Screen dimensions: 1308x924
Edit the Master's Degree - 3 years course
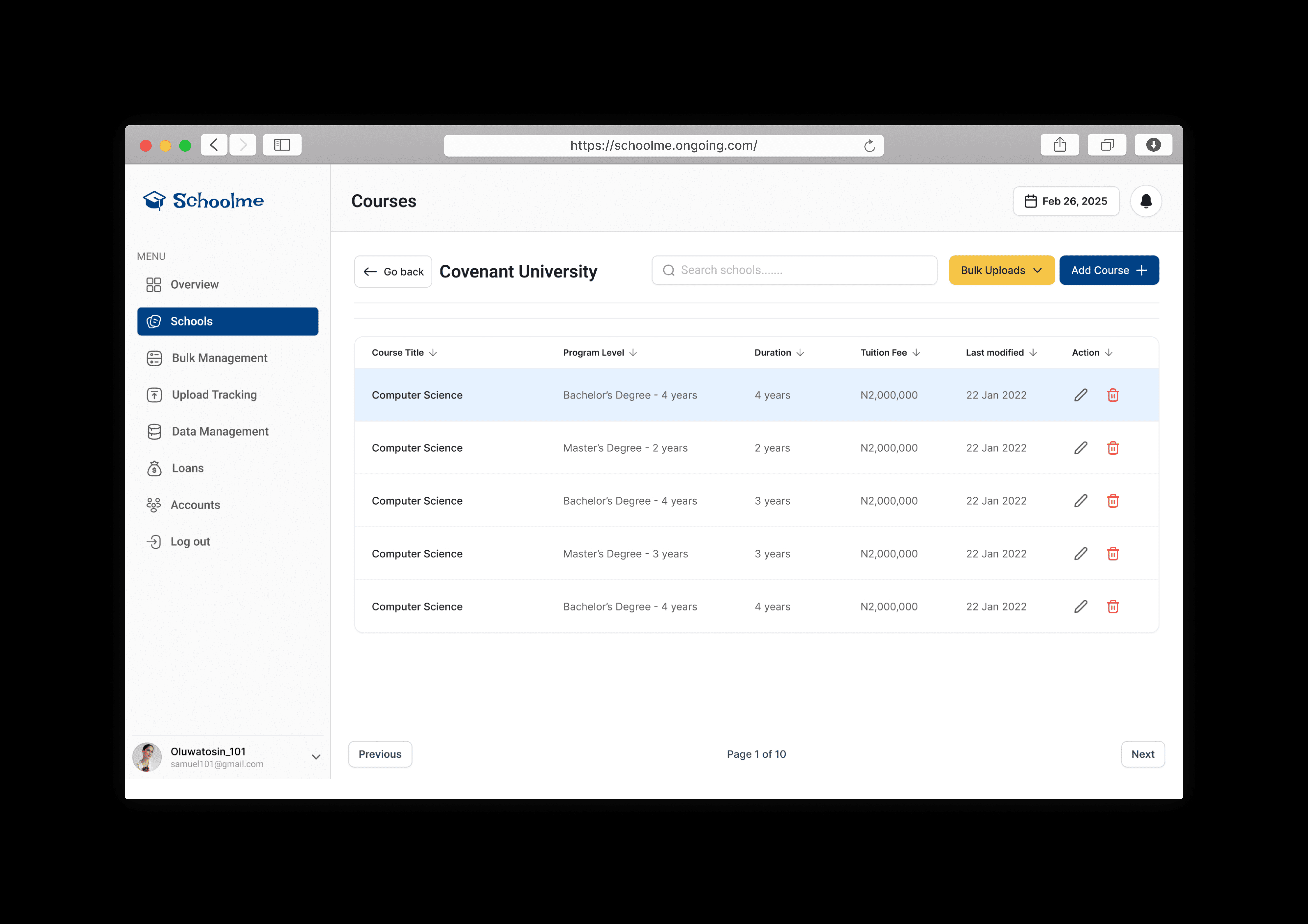1081,554
